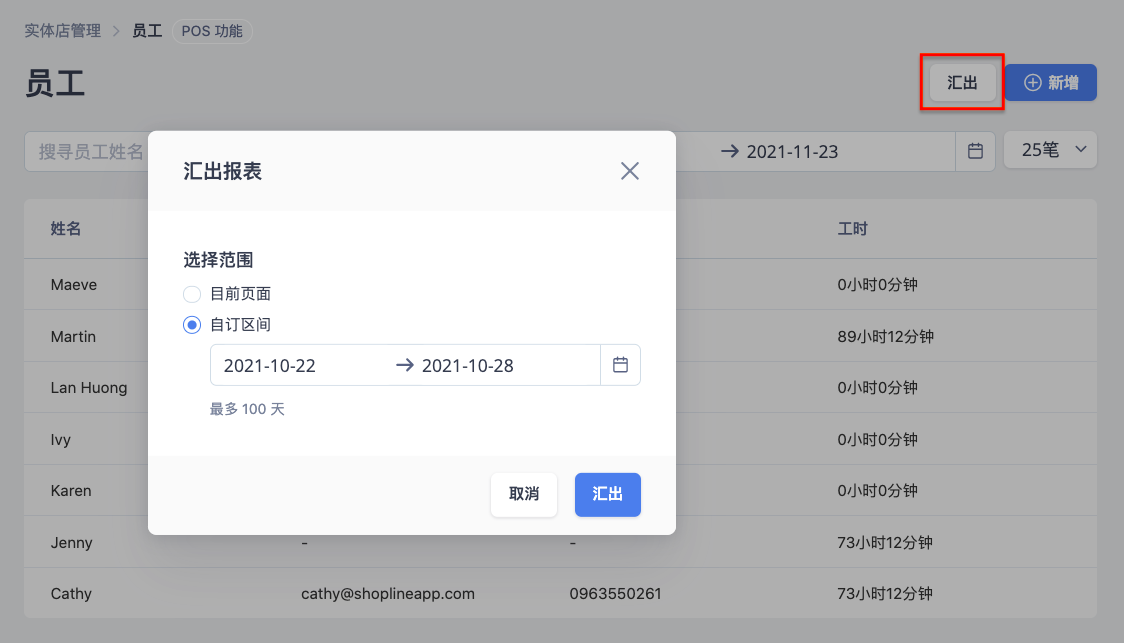The height and width of the screenshot is (643, 1124).
Task: Click the 新增 add employee button
Action: pyautogui.click(x=1051, y=82)
